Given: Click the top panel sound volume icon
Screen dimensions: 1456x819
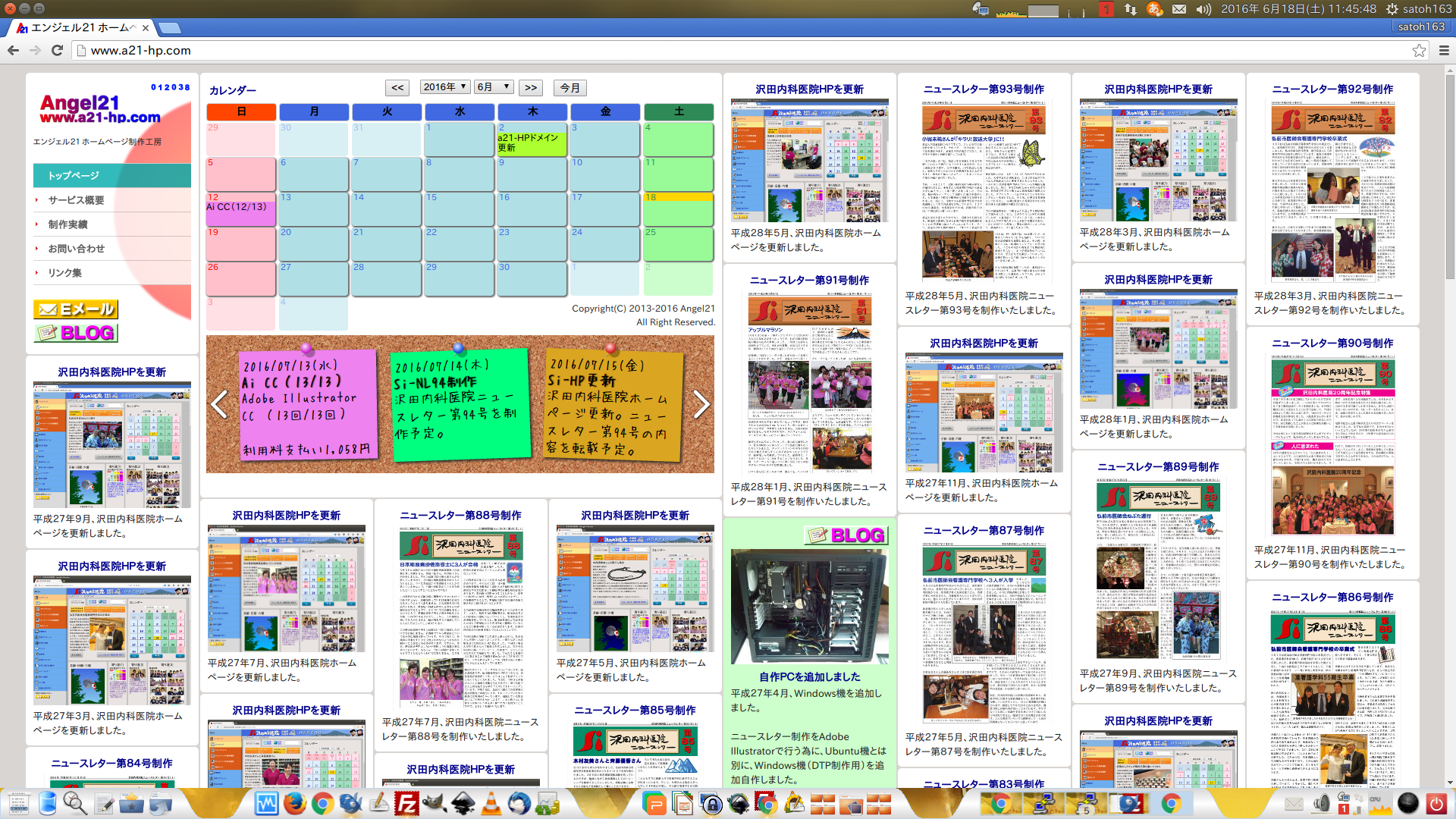Looking at the screenshot, I should tap(1203, 9).
